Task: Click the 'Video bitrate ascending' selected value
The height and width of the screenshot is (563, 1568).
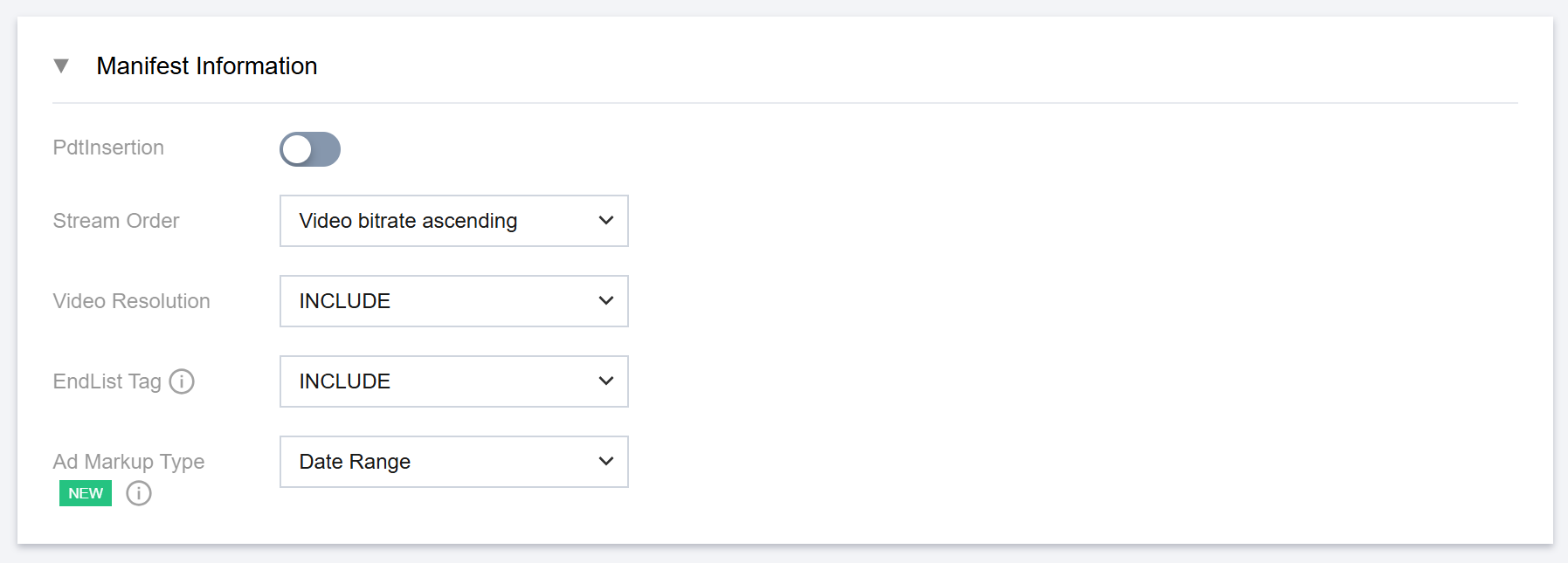Action: (x=408, y=221)
